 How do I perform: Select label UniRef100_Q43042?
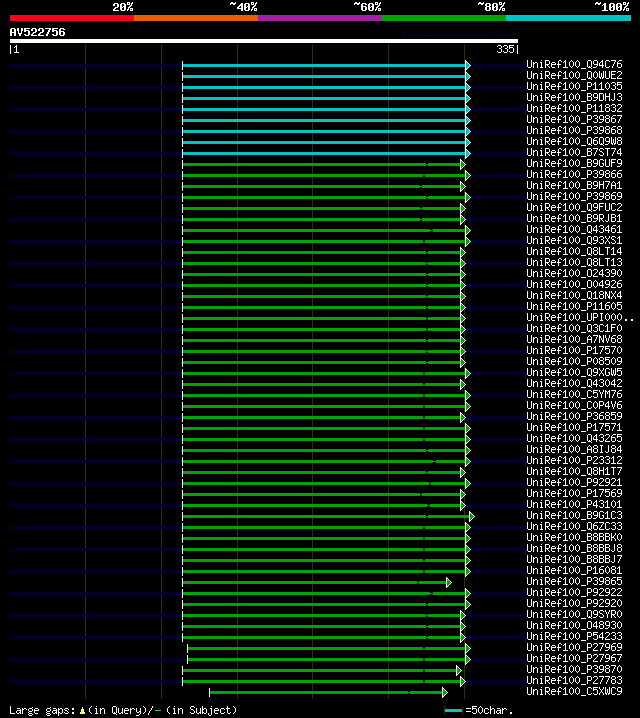(574, 383)
